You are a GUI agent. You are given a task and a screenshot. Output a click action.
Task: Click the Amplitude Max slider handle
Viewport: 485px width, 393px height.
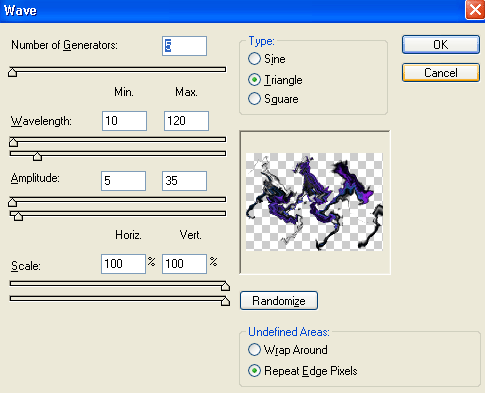click(x=18, y=216)
